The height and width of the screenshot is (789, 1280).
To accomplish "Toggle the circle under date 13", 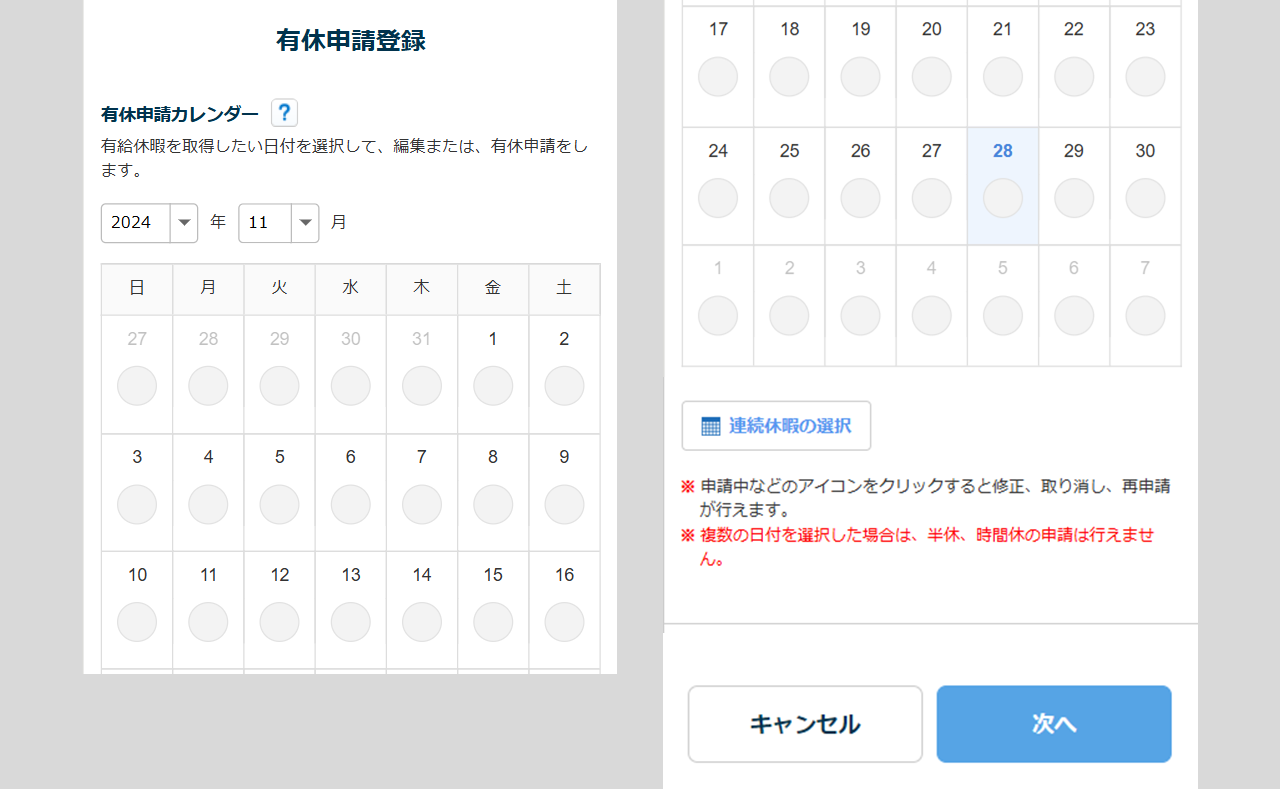I will [x=351, y=622].
